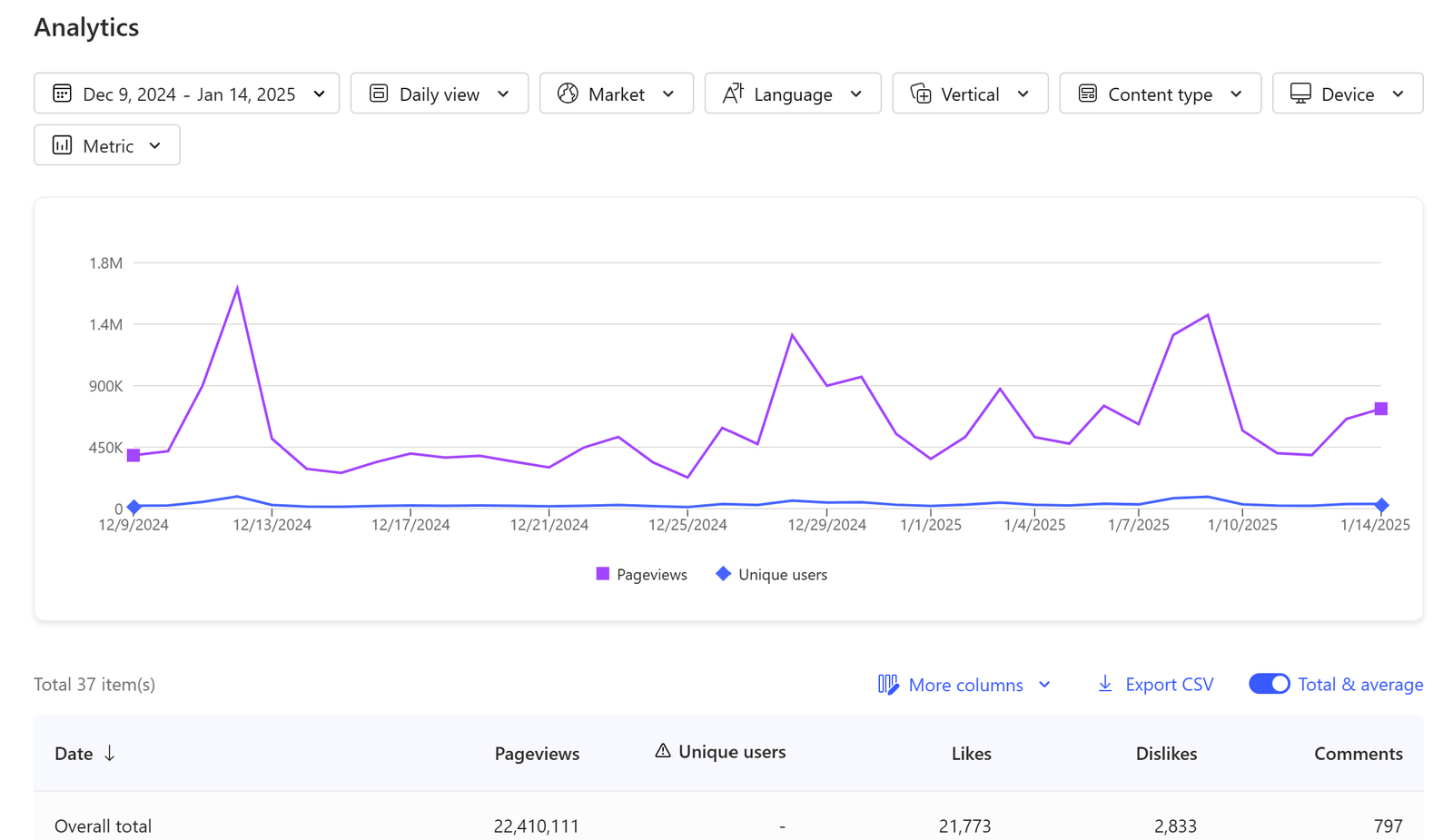Click Export CSV link
This screenshot has width=1453, height=840.
(x=1155, y=685)
